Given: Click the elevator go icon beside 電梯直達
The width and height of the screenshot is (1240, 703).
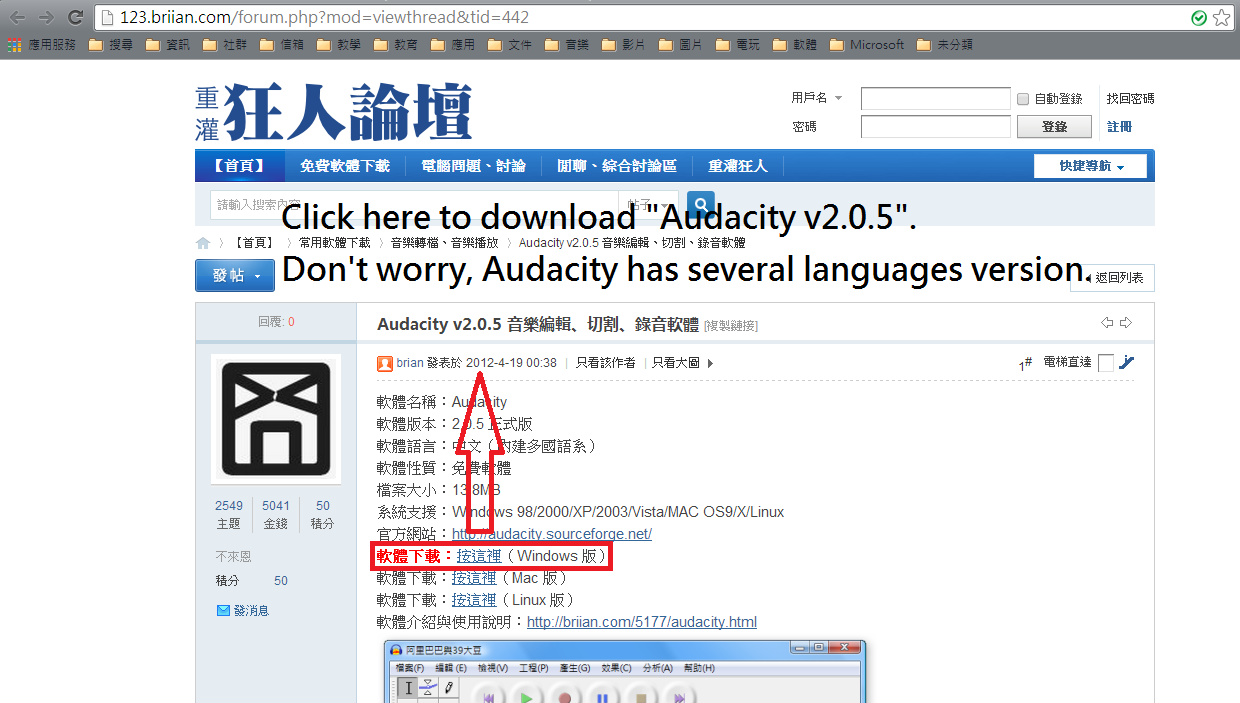Looking at the screenshot, I should coord(1126,362).
